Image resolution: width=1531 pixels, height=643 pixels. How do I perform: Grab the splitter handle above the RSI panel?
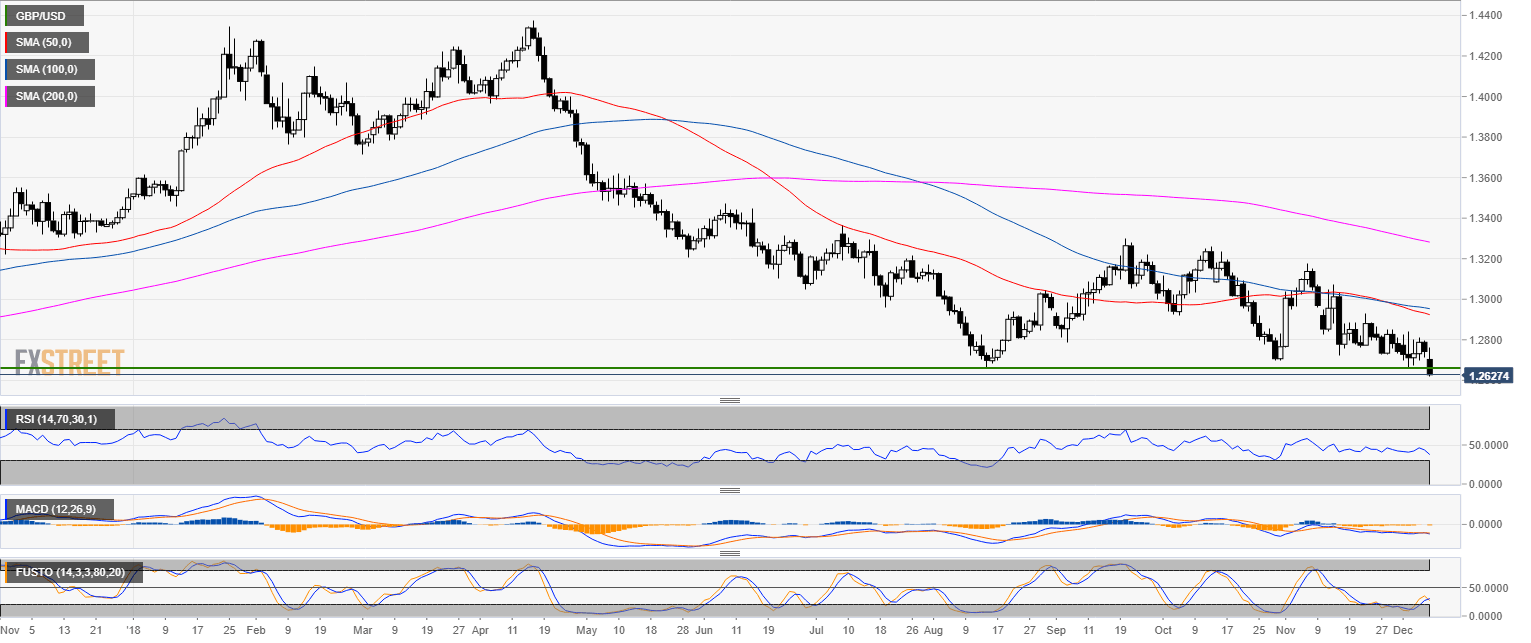729,400
